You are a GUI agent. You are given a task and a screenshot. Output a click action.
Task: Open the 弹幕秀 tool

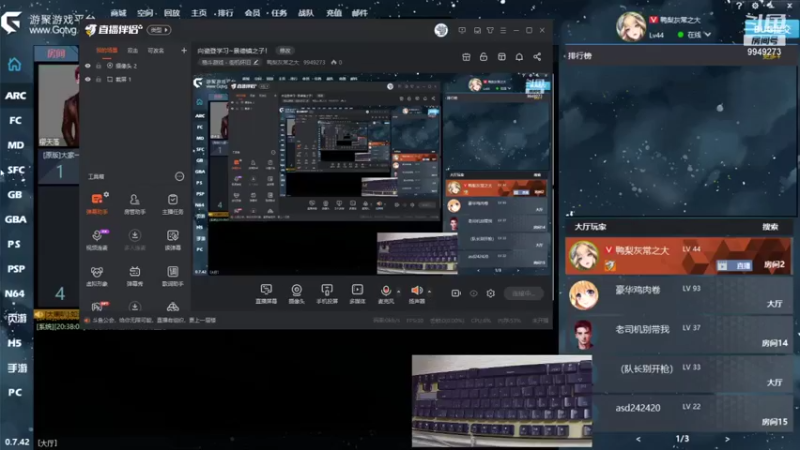tap(135, 276)
